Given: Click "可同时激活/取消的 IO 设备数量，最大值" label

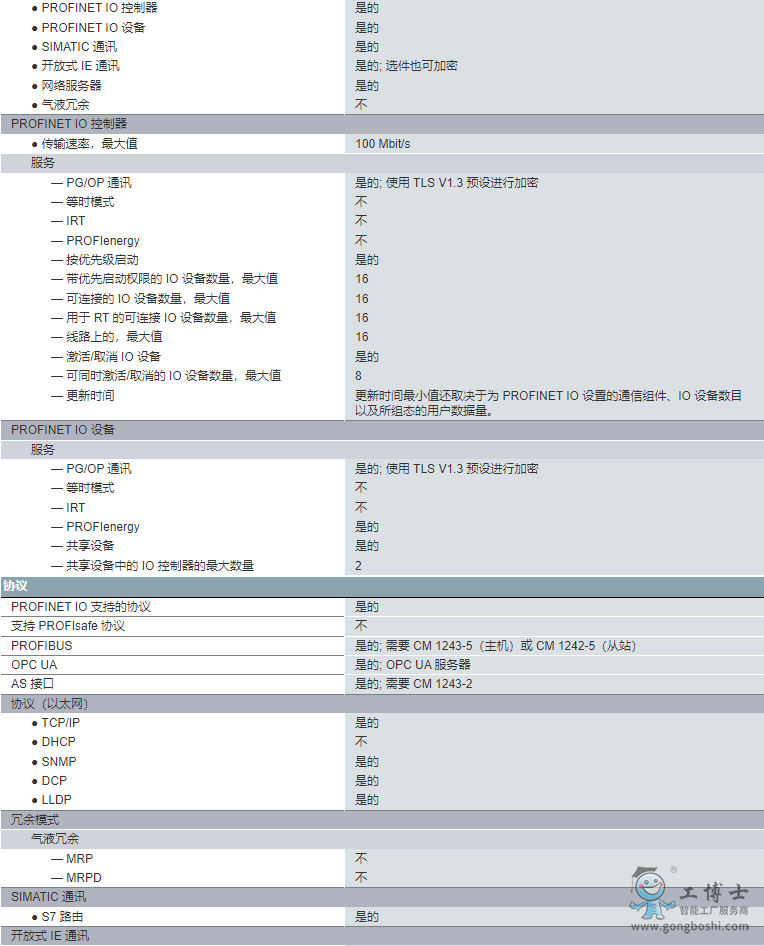Looking at the screenshot, I should click(x=173, y=376).
